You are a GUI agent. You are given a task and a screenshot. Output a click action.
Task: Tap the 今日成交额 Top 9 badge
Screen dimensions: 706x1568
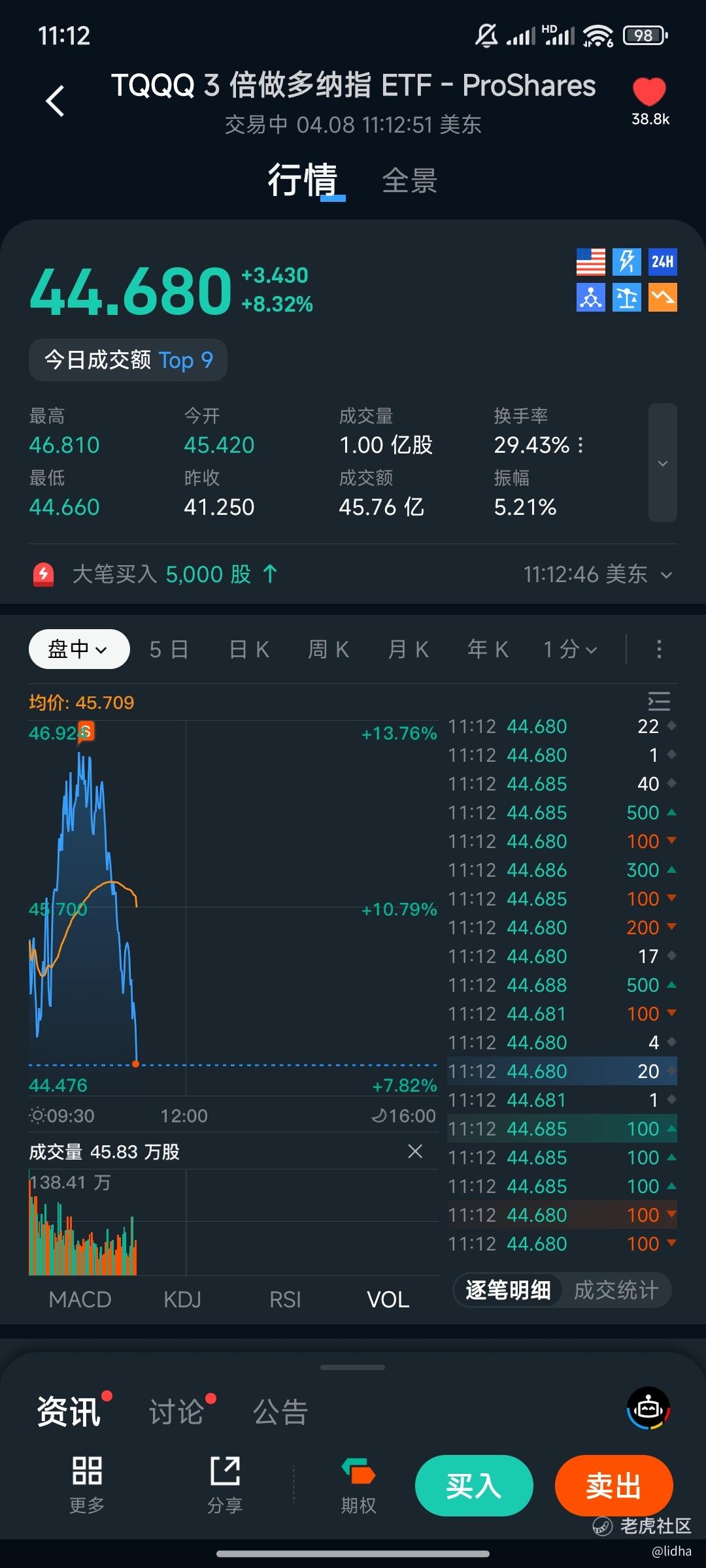(x=128, y=360)
